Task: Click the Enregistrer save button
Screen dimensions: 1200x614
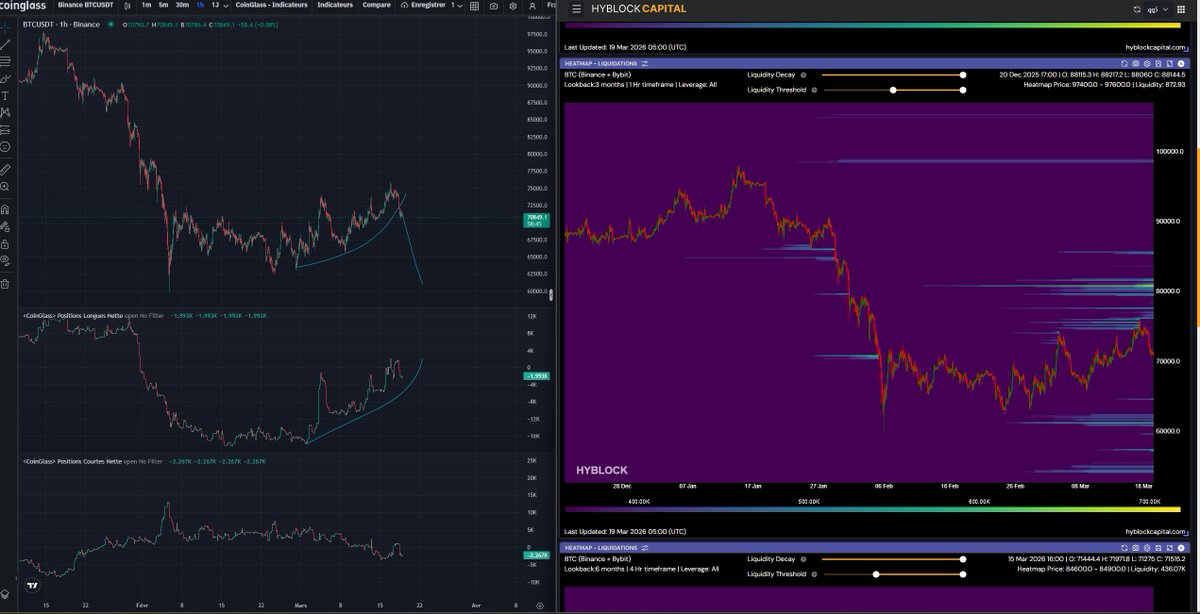Action: [428, 6]
